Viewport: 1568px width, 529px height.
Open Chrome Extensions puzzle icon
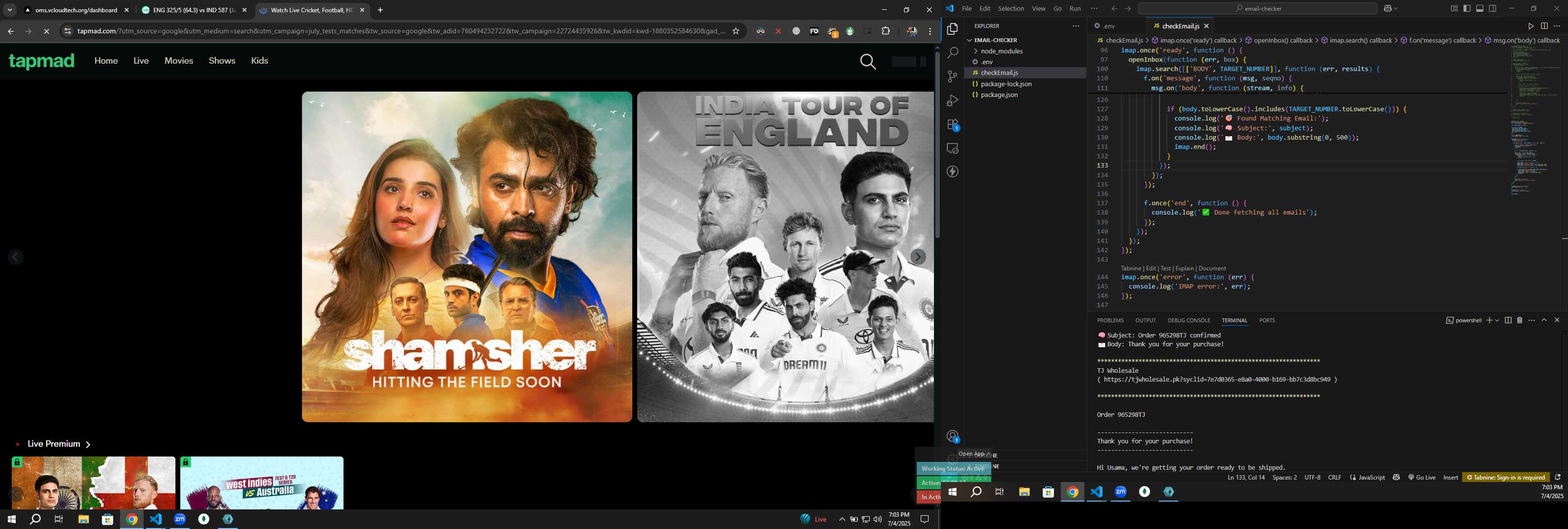[x=885, y=31]
